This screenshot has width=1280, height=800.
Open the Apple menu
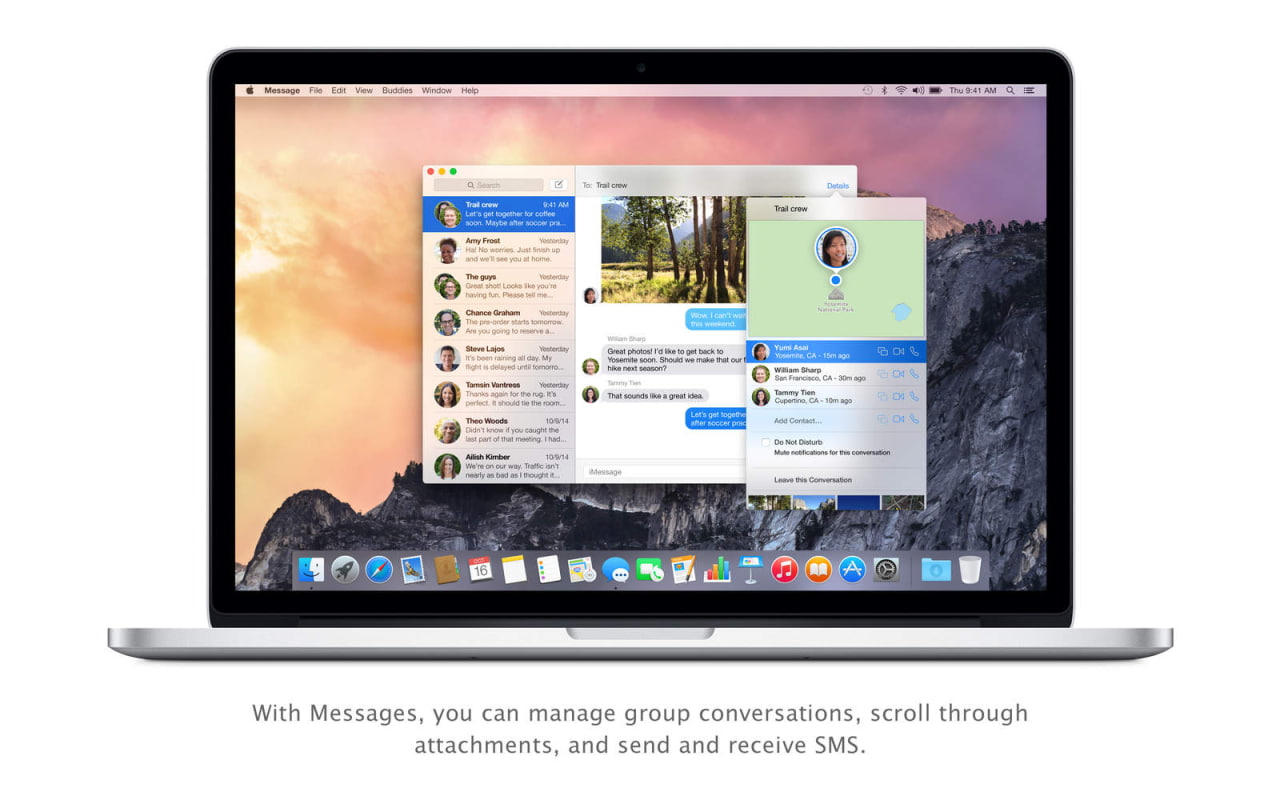point(250,90)
